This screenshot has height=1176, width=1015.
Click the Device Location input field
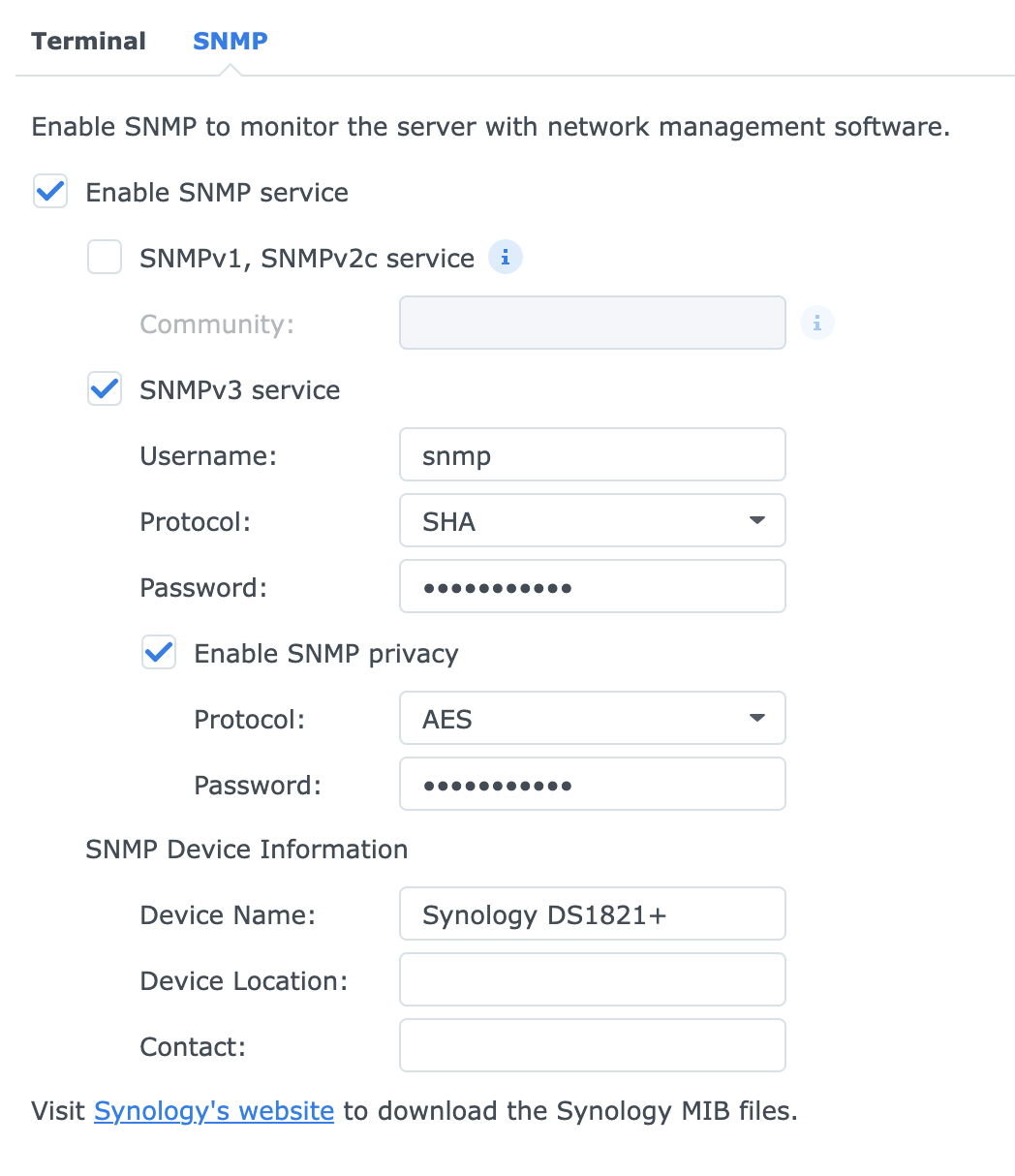(592, 980)
